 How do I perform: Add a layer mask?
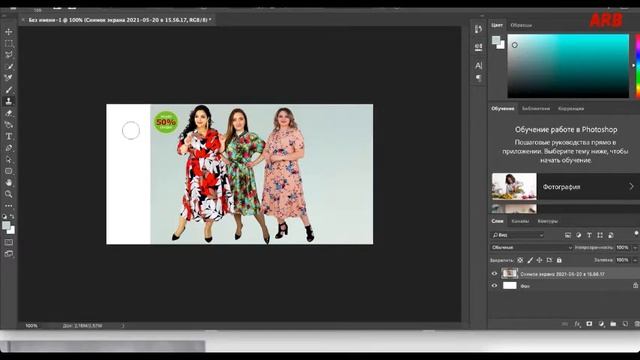[x=589, y=324]
